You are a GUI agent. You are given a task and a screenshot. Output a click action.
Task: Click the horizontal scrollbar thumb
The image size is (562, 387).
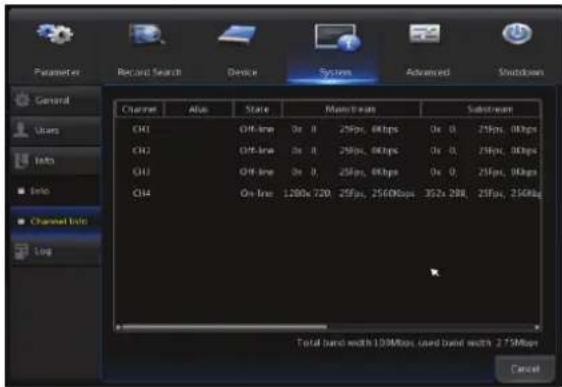pyautogui.click(x=224, y=327)
